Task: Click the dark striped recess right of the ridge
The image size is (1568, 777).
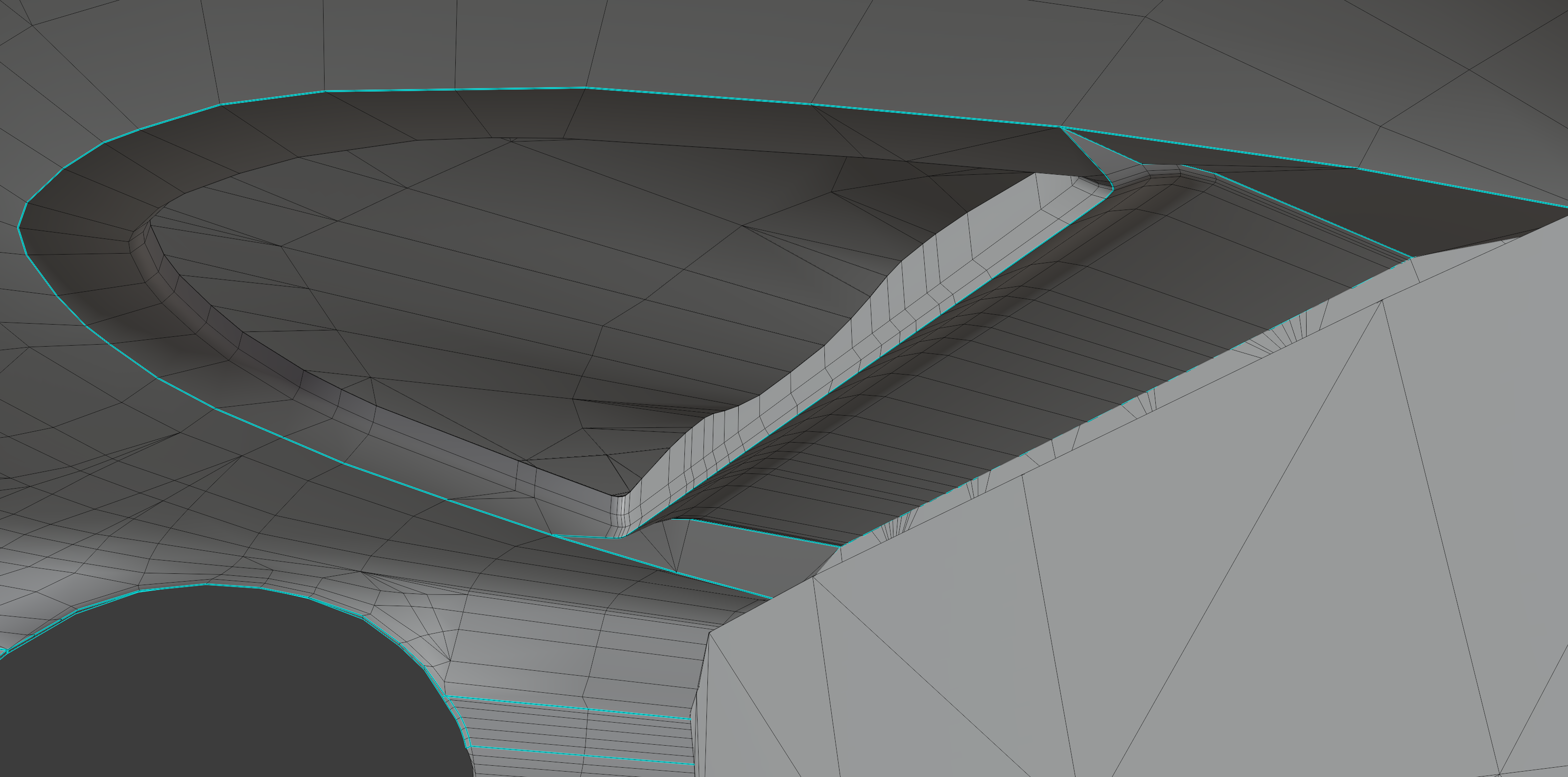Action: [x=1035, y=341]
